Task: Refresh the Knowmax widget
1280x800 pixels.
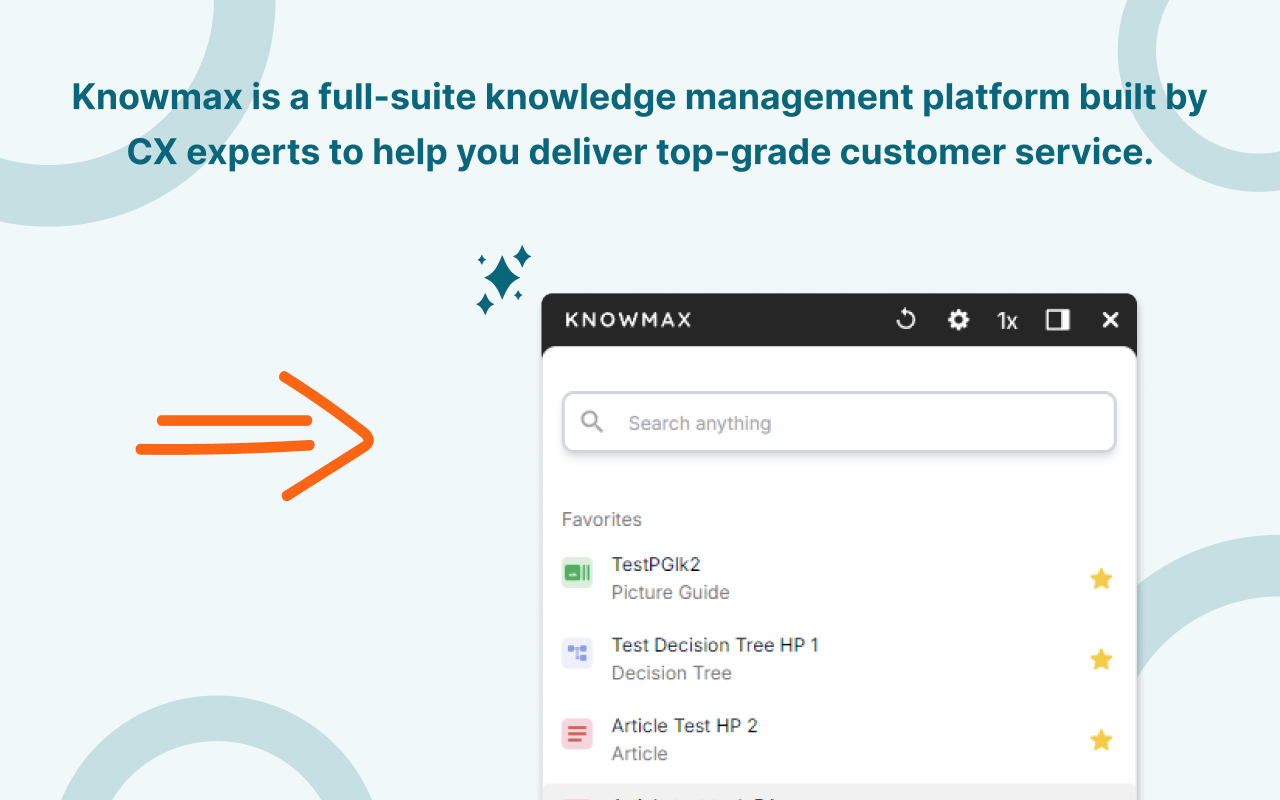Action: click(x=905, y=320)
